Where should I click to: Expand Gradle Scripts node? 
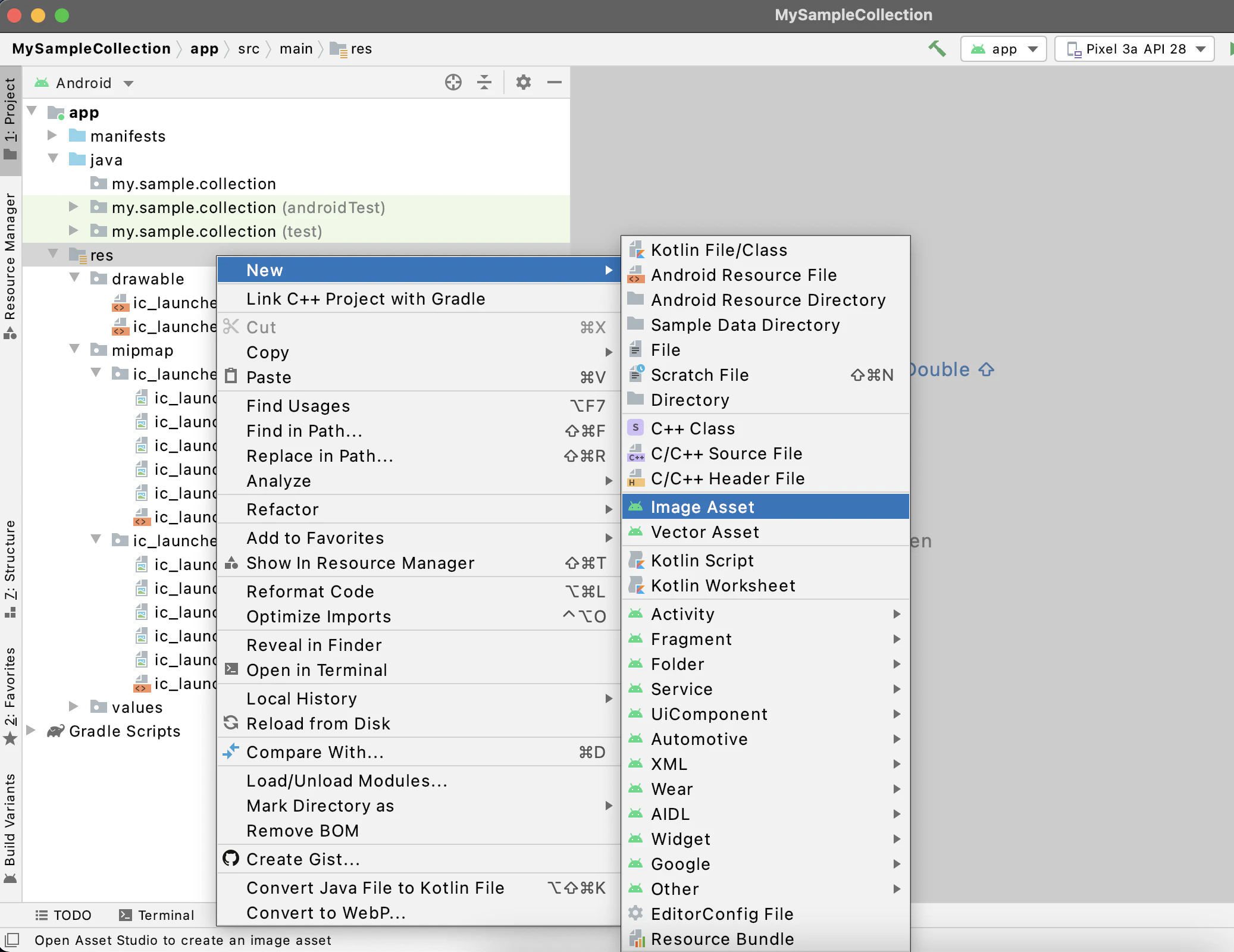(x=31, y=730)
